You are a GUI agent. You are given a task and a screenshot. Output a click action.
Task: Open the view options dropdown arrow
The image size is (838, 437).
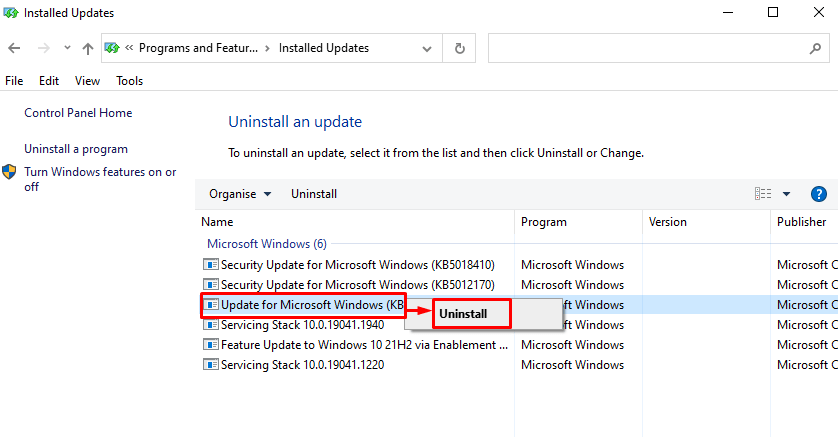coord(786,194)
